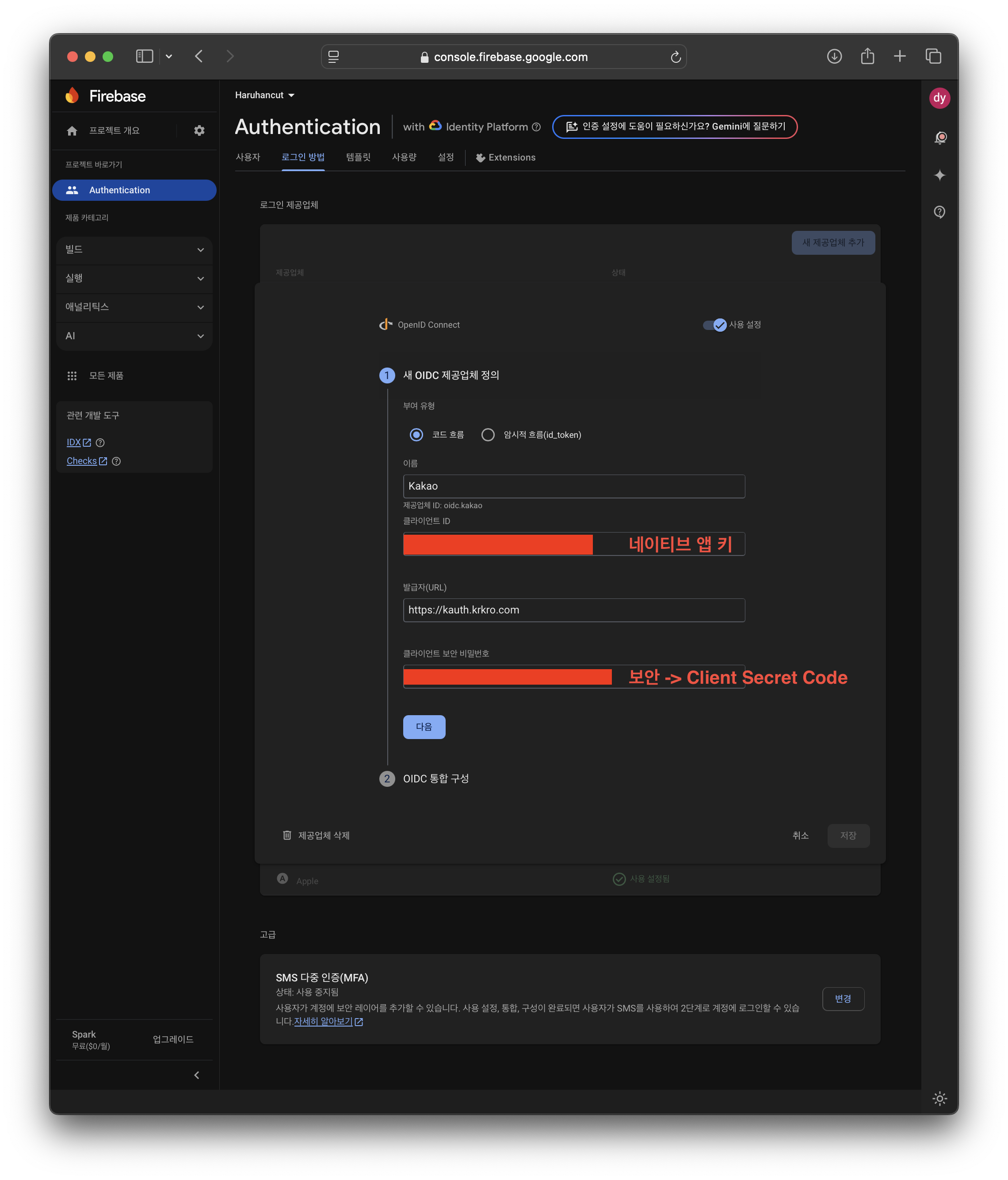Viewport: 1008px width, 1180px height.
Task: Click the project overview home icon
Action: click(x=72, y=130)
